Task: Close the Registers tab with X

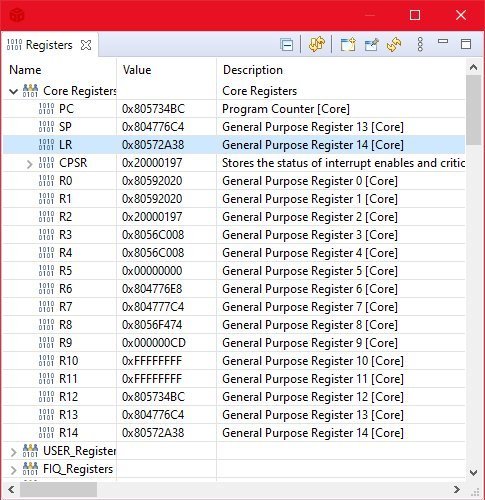Action: [86, 45]
